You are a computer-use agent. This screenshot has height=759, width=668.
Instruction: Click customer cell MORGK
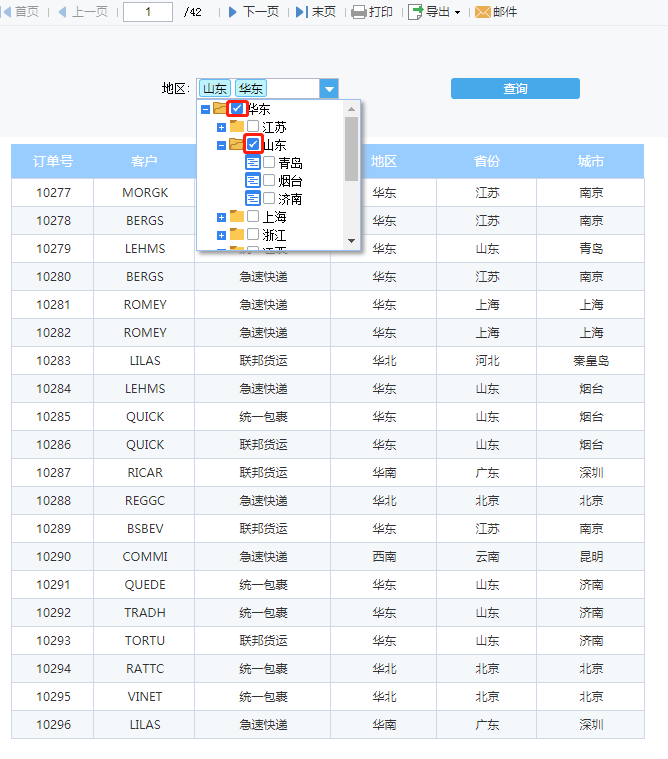coord(145,193)
